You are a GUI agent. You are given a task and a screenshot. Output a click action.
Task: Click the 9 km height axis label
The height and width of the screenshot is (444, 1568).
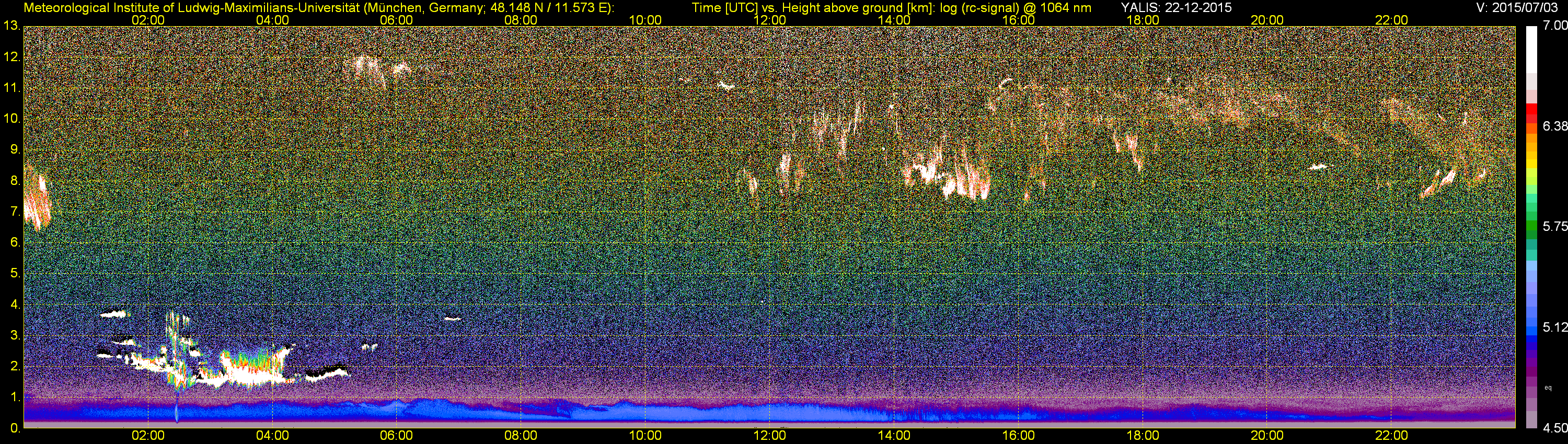coord(15,149)
